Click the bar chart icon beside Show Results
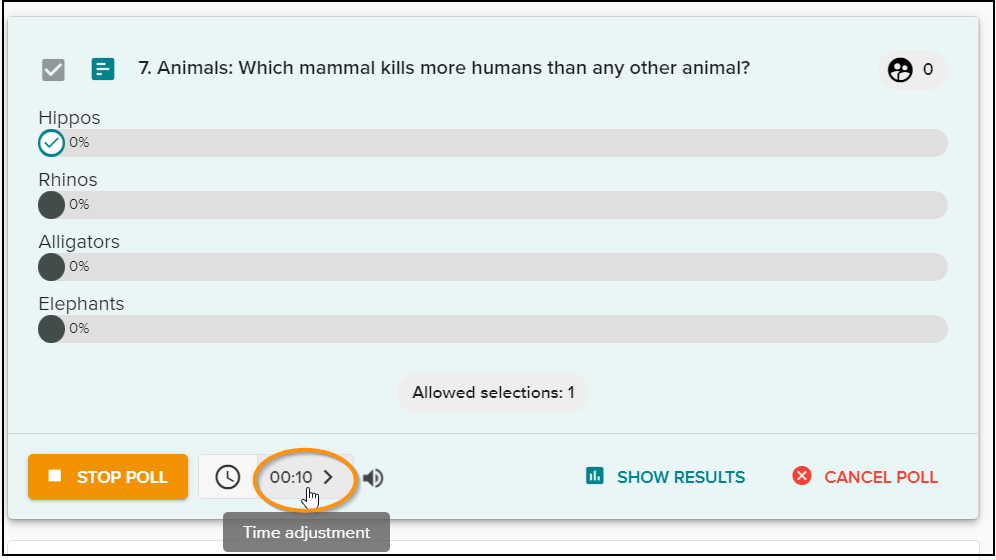This screenshot has height=560, width=996. point(595,476)
